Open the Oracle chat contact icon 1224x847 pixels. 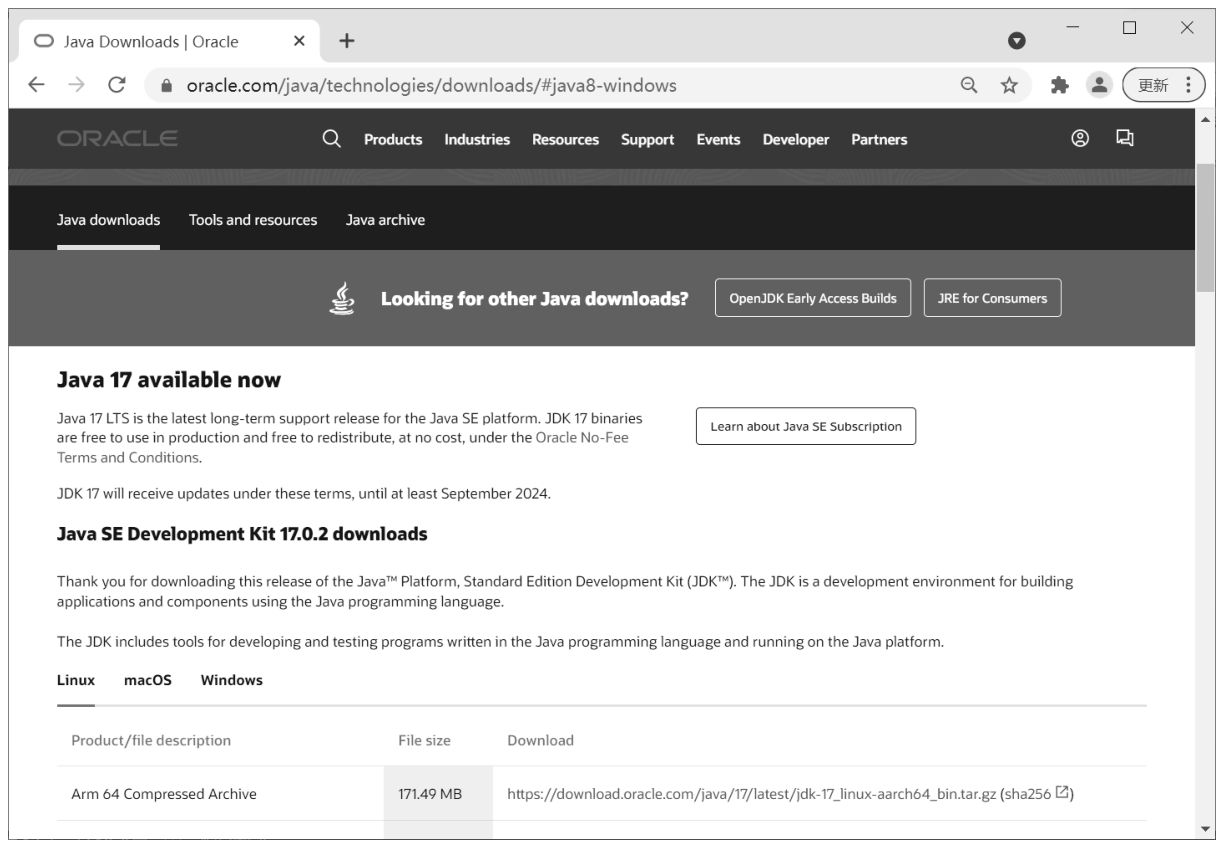coord(1125,139)
